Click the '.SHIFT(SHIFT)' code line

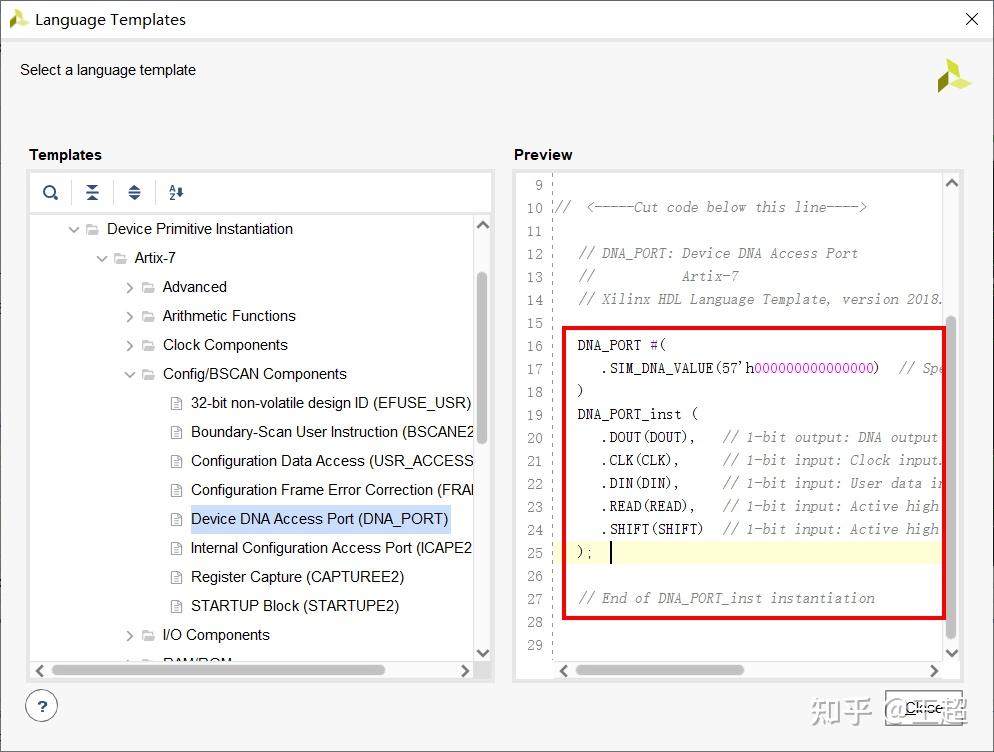(x=652, y=529)
